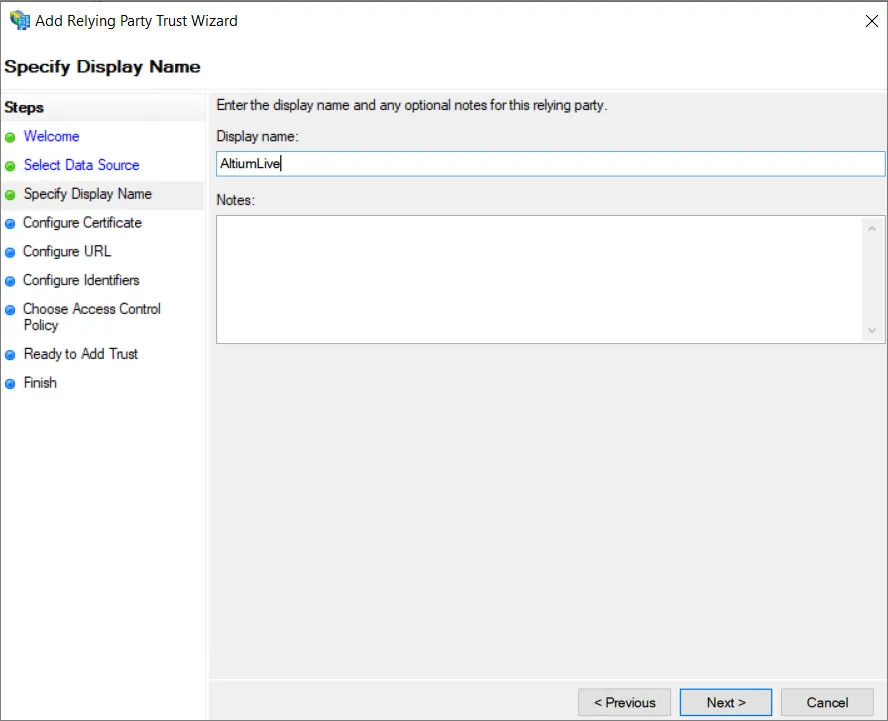Proceed with the Next button
The image size is (888, 721).
pyautogui.click(x=725, y=702)
